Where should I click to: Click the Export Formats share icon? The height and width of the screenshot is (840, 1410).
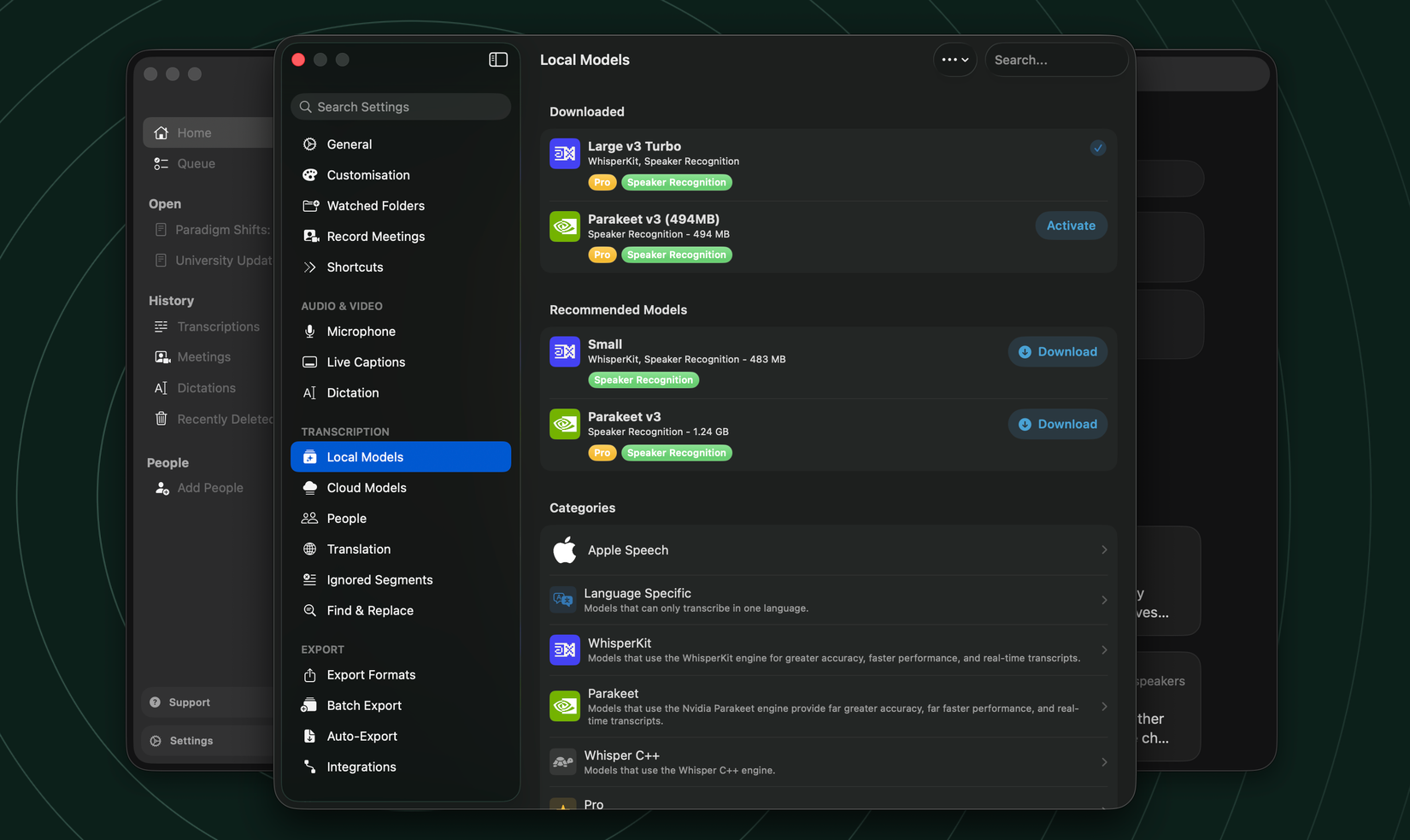pyautogui.click(x=309, y=675)
